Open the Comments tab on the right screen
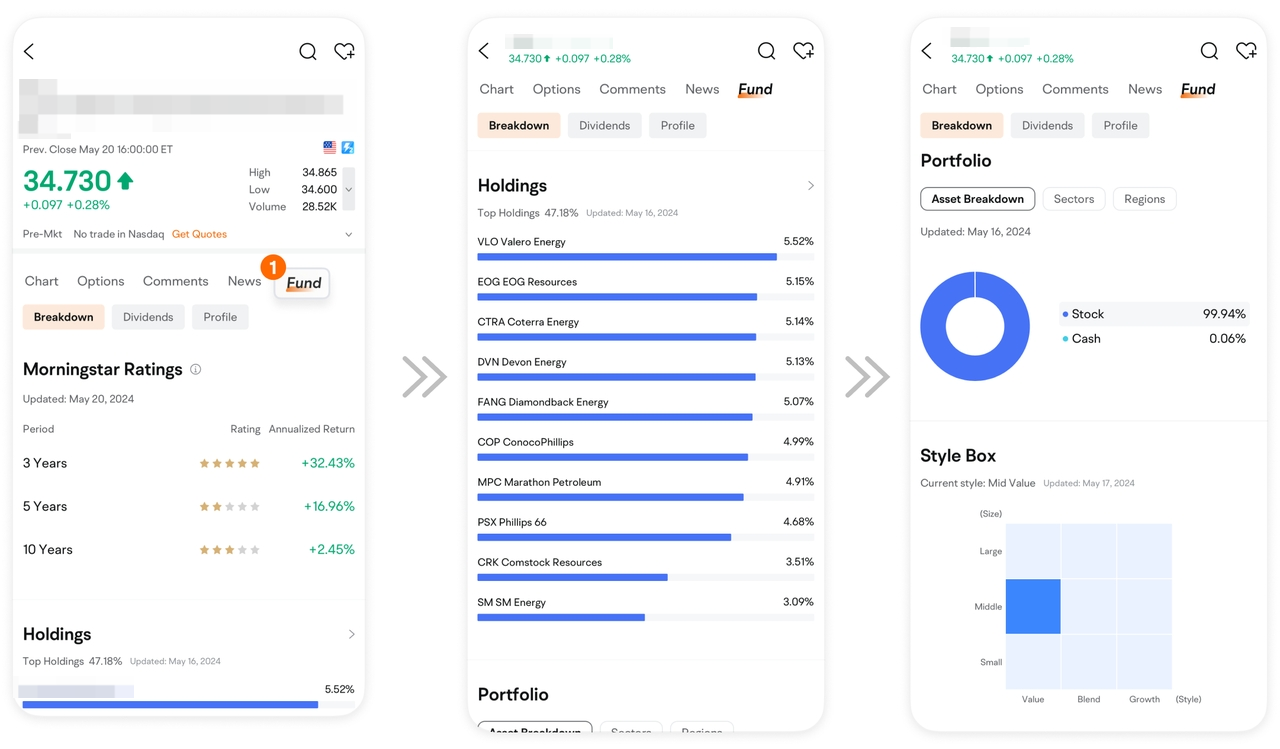Image resolution: width=1280 pixels, height=749 pixels. 1076,89
